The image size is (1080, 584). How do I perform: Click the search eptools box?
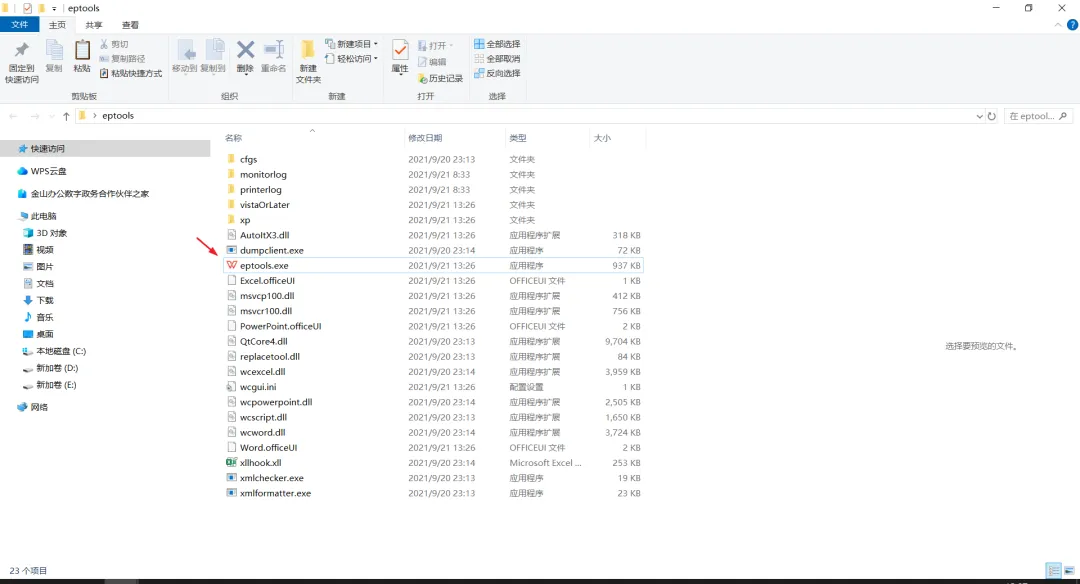(1038, 116)
